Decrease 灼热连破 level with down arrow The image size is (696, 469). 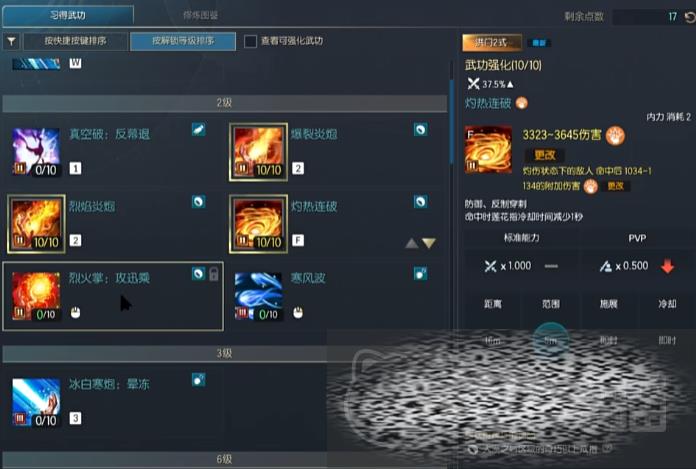[x=429, y=243]
